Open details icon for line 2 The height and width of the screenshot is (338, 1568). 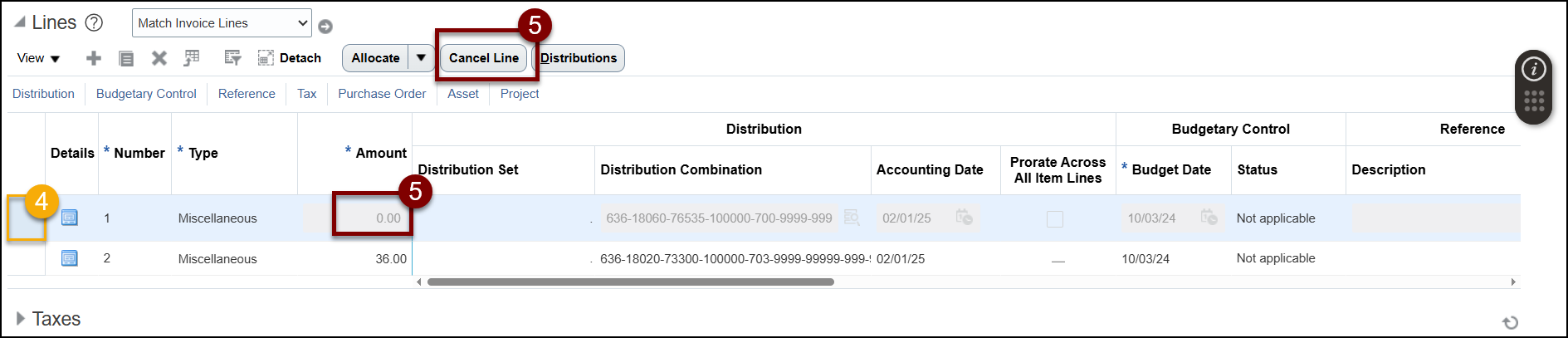pos(70,258)
